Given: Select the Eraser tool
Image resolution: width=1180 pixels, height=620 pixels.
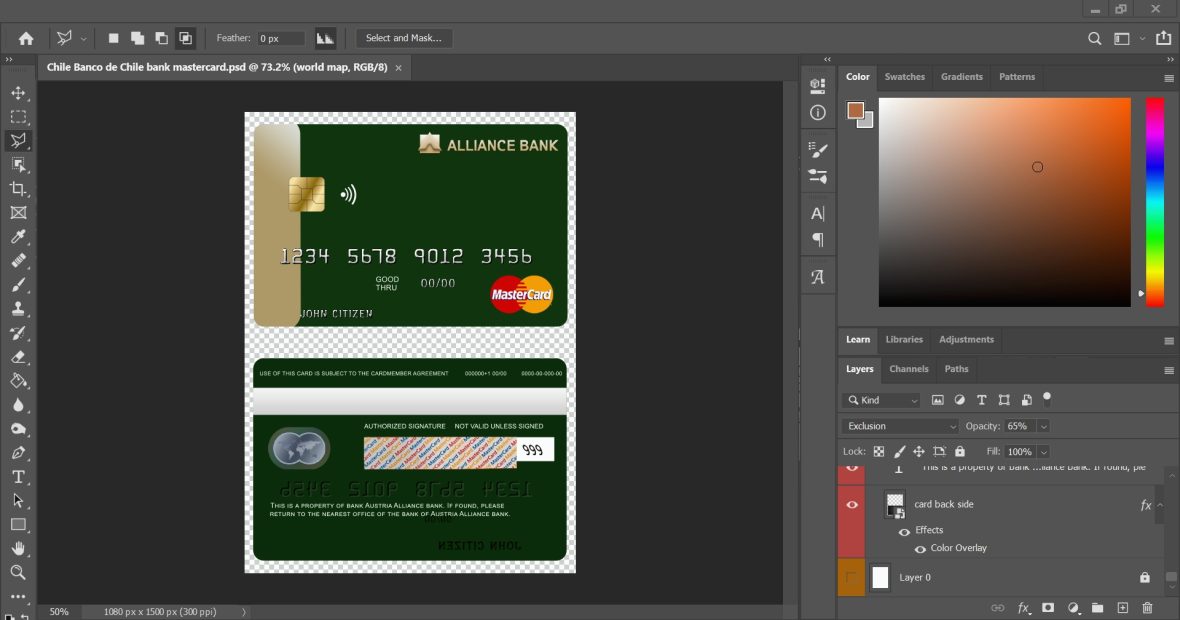Looking at the screenshot, I should coord(18,357).
